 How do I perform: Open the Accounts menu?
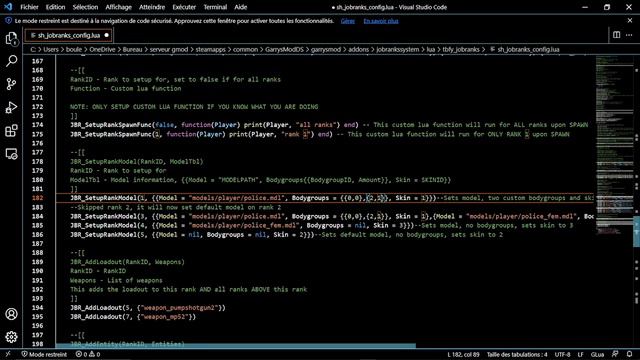coord(11,314)
